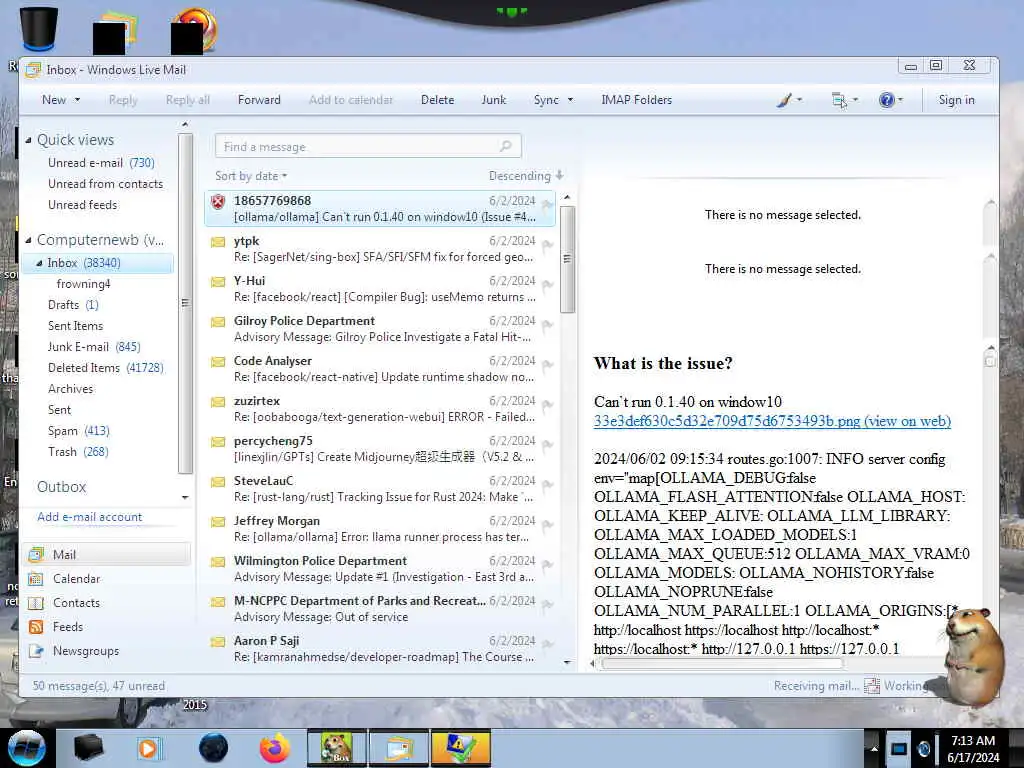Open Newsgroups view icon
This screenshot has height=768, width=1024.
[35, 651]
